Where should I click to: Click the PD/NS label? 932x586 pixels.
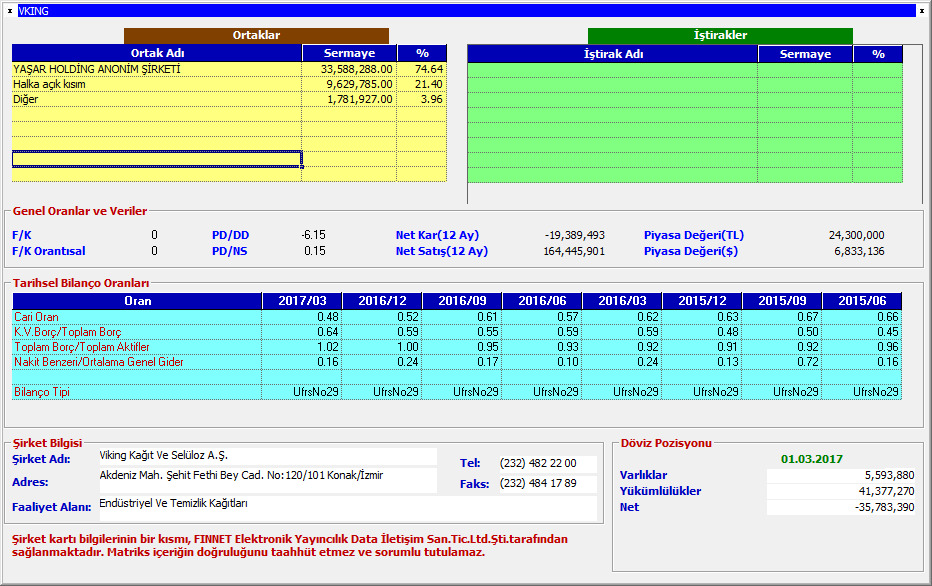(229, 251)
